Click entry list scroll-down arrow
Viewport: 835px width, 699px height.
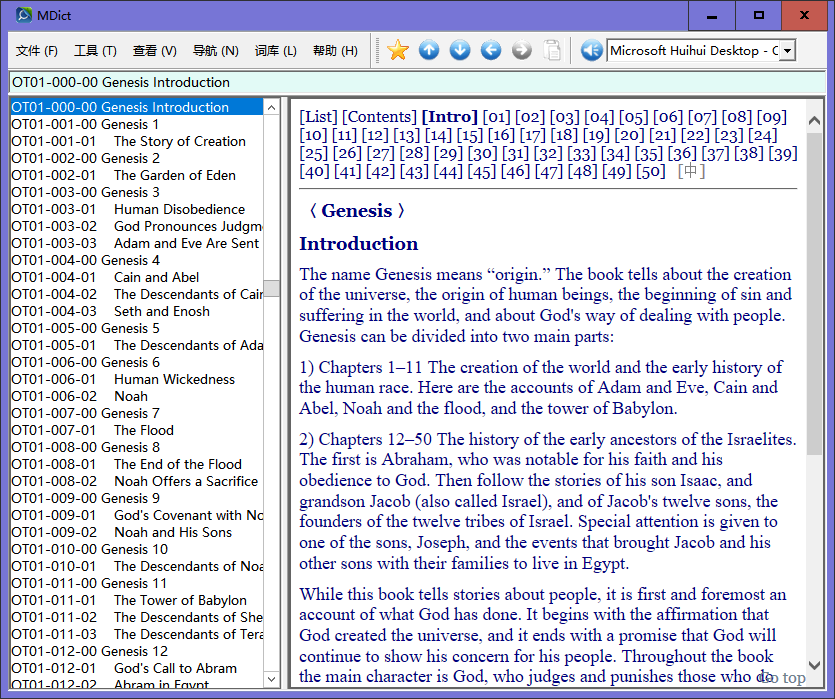(x=272, y=679)
